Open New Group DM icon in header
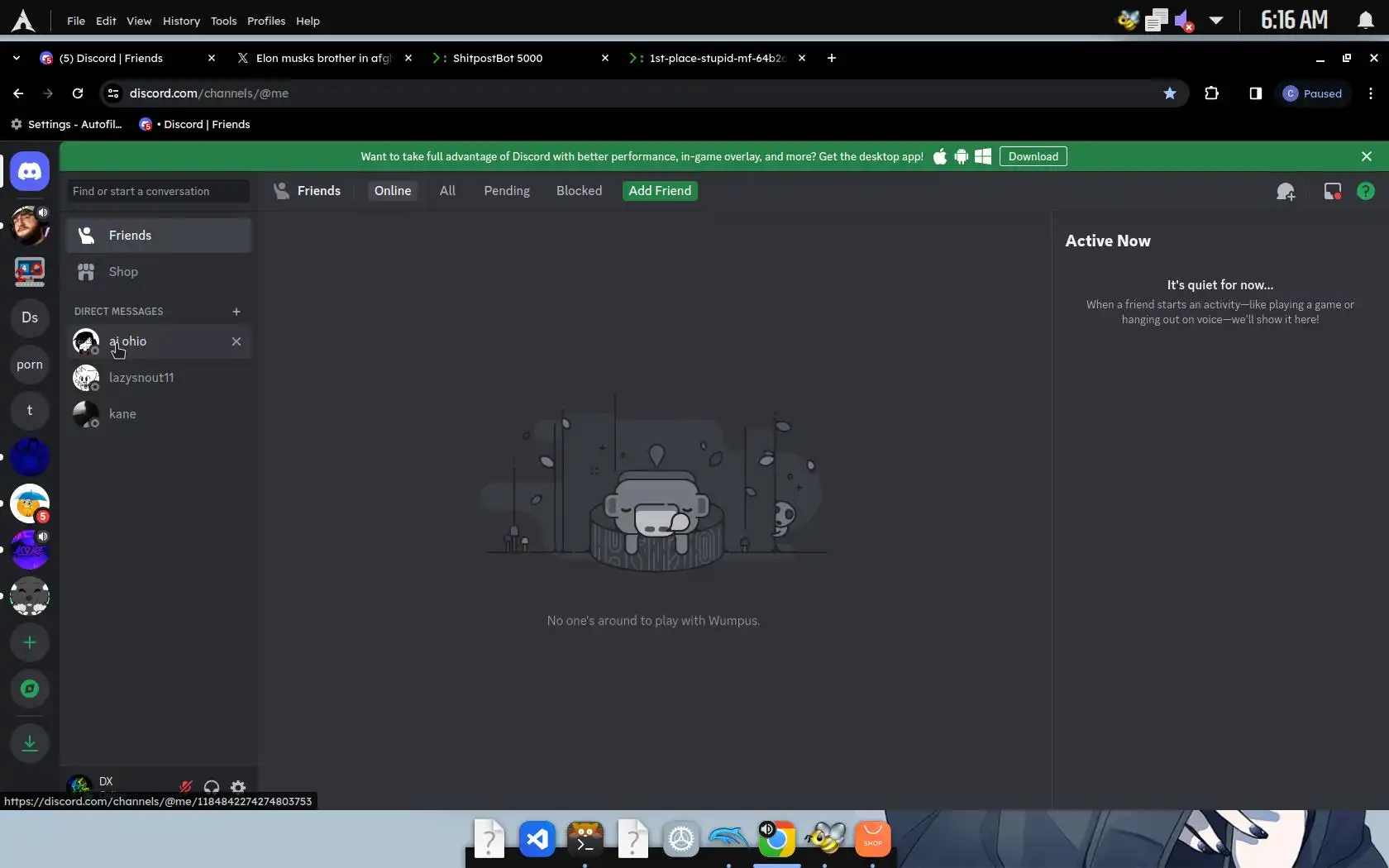The image size is (1389, 868). click(x=1286, y=192)
